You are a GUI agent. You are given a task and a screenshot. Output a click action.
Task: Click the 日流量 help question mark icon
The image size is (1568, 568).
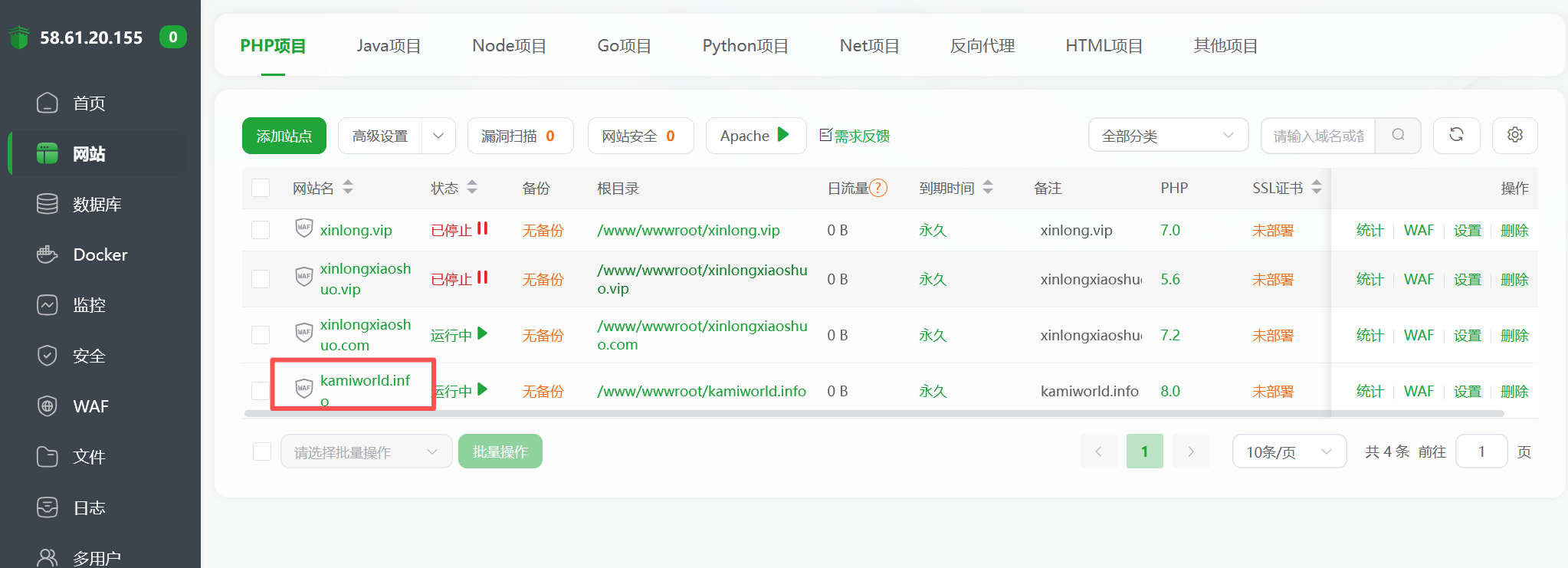point(878,188)
